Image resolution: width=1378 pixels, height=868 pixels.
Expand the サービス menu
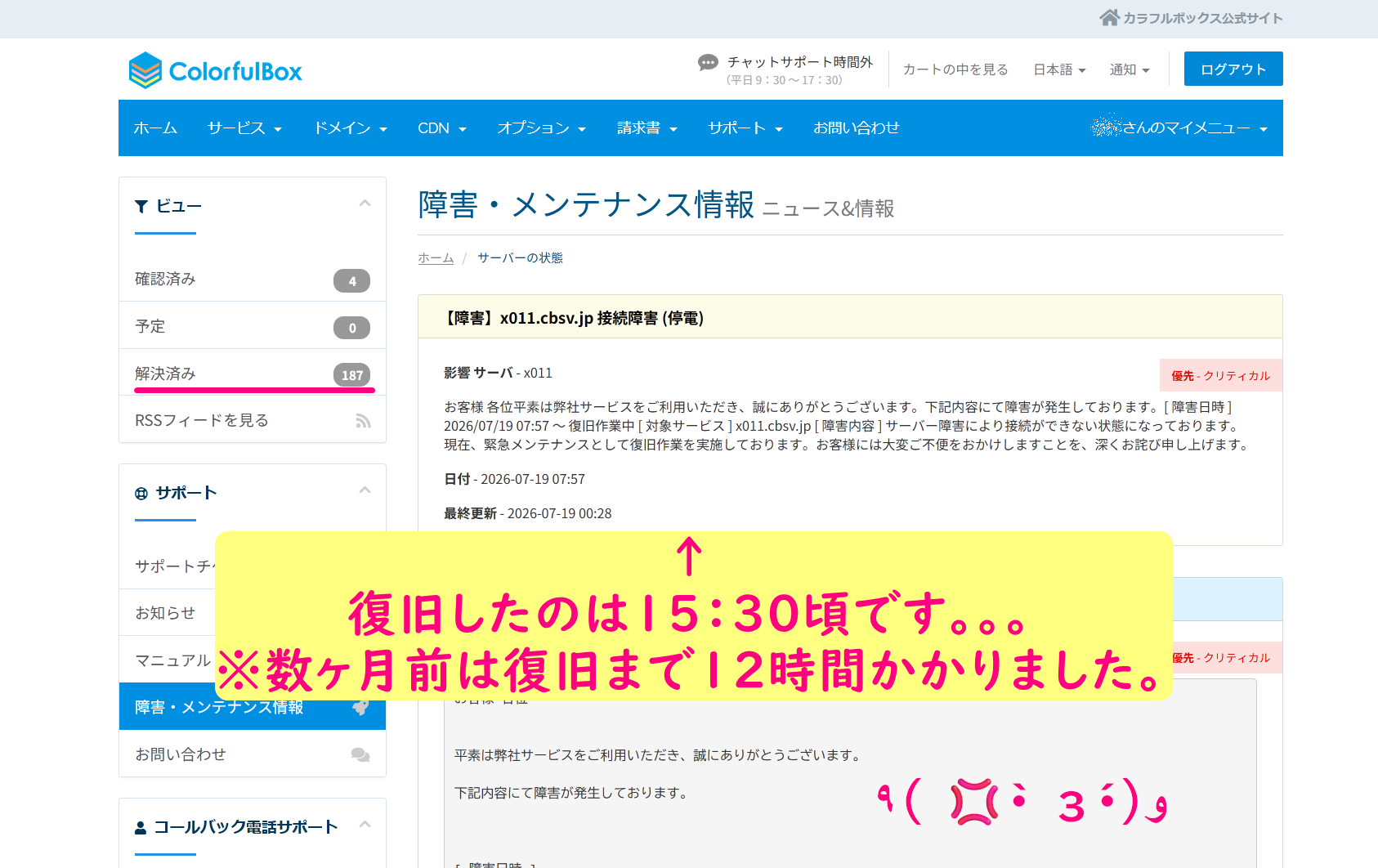[x=244, y=128]
